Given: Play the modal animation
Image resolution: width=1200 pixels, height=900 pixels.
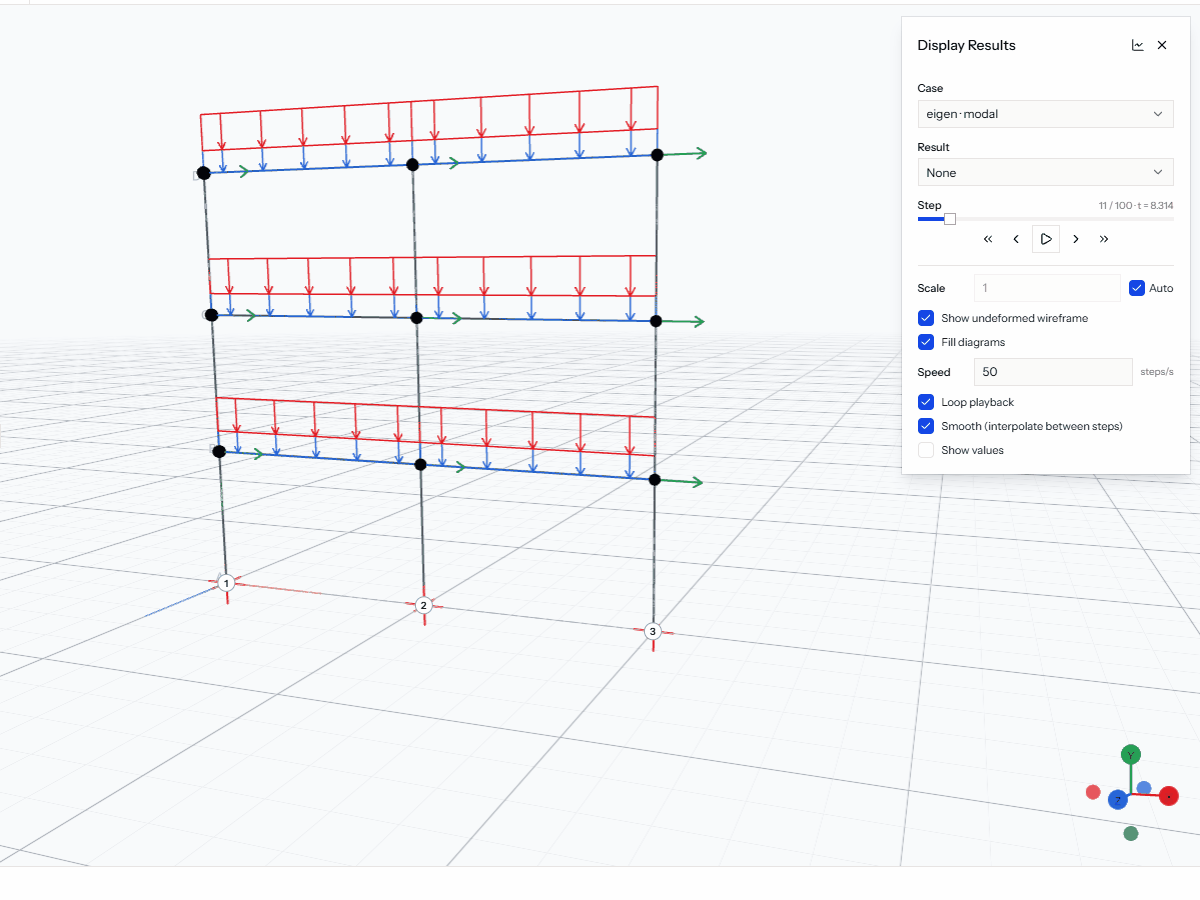Looking at the screenshot, I should click(x=1046, y=239).
